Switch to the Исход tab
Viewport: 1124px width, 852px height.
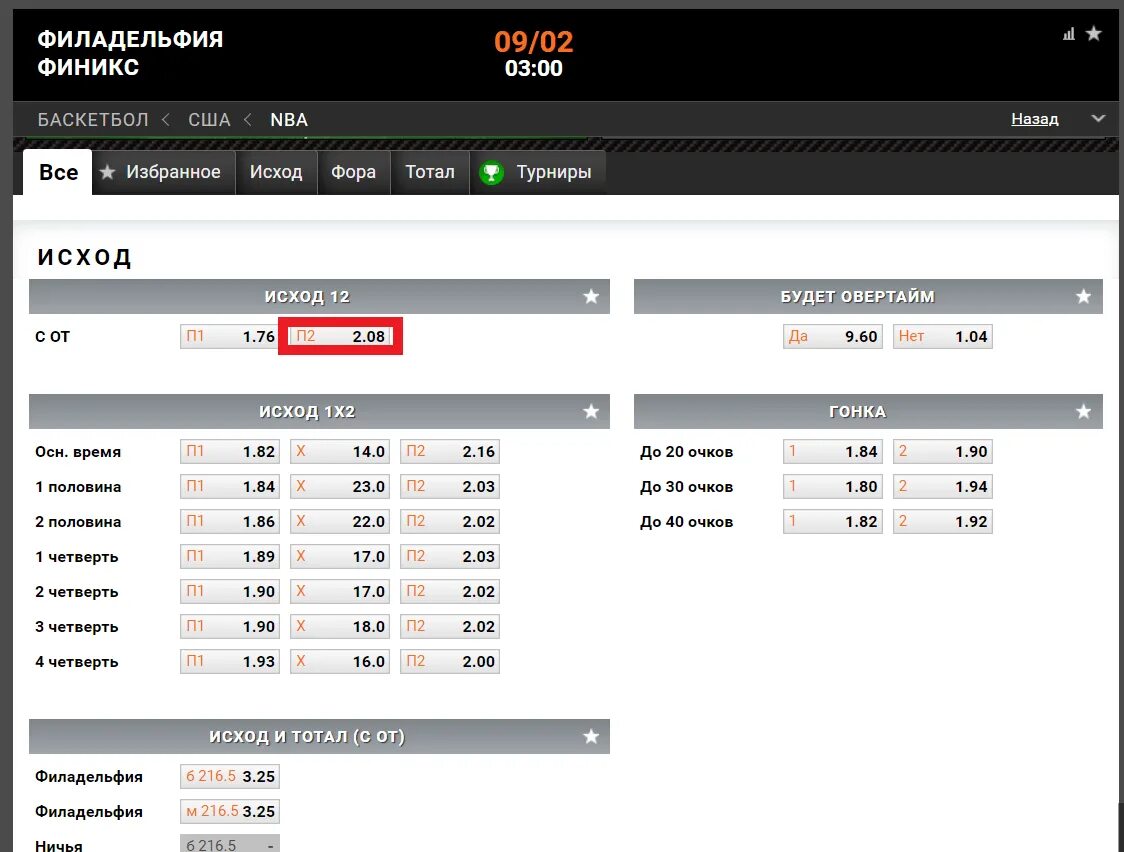tap(276, 172)
